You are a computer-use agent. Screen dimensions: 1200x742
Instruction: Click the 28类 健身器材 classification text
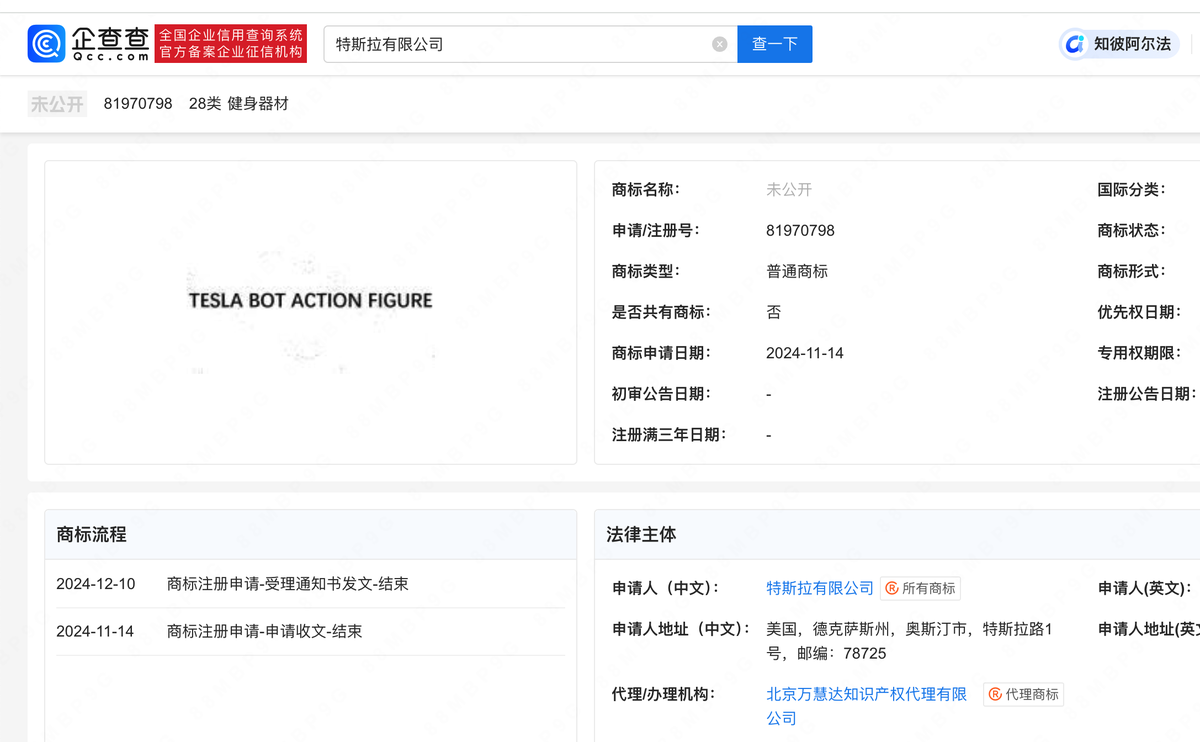tap(239, 103)
